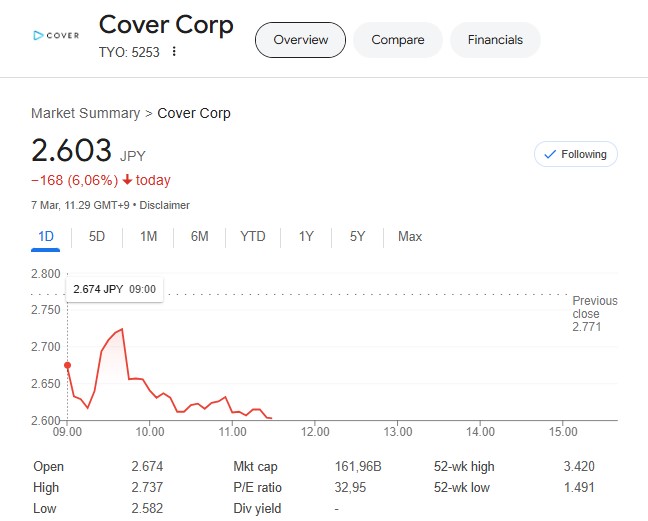This screenshot has height=521, width=648.
Task: Click the 2.674 JPY 09:00 tooltip
Action: [114, 289]
